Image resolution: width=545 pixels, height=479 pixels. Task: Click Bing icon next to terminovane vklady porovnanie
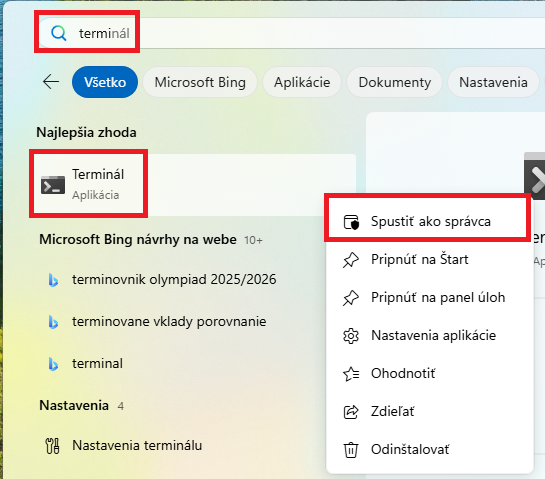click(x=53, y=322)
